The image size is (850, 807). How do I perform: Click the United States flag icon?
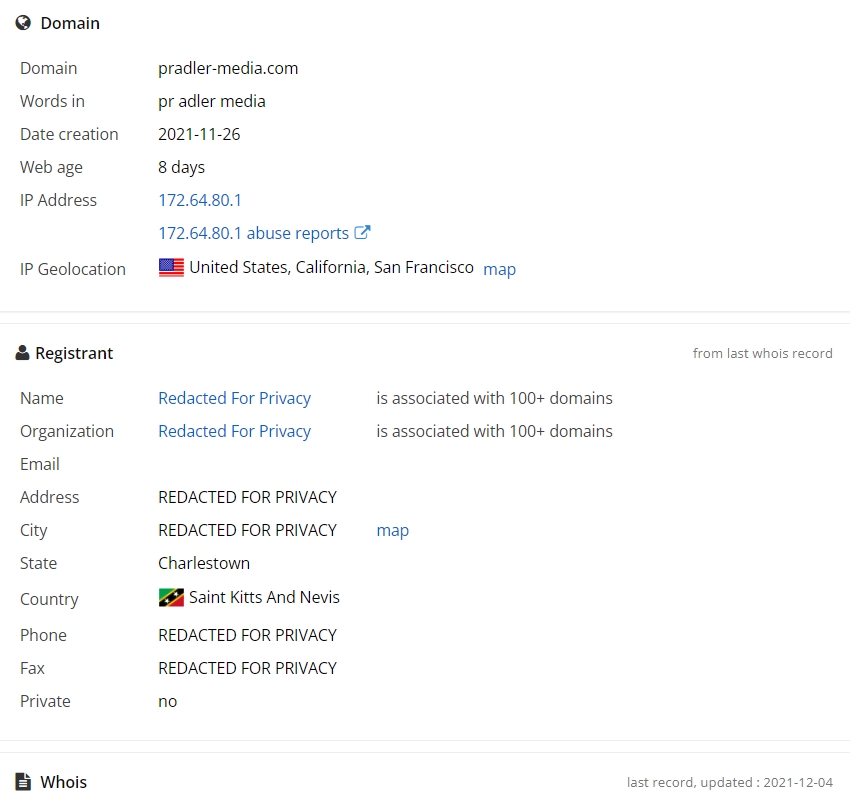coord(171,268)
